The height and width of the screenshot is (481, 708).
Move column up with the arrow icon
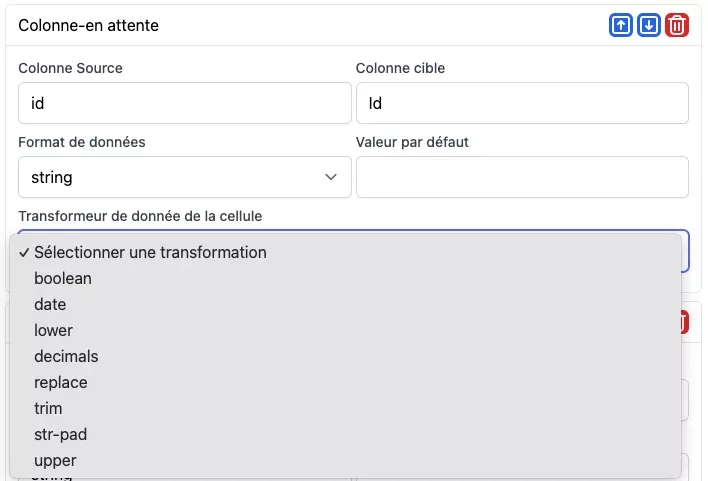[621, 26]
